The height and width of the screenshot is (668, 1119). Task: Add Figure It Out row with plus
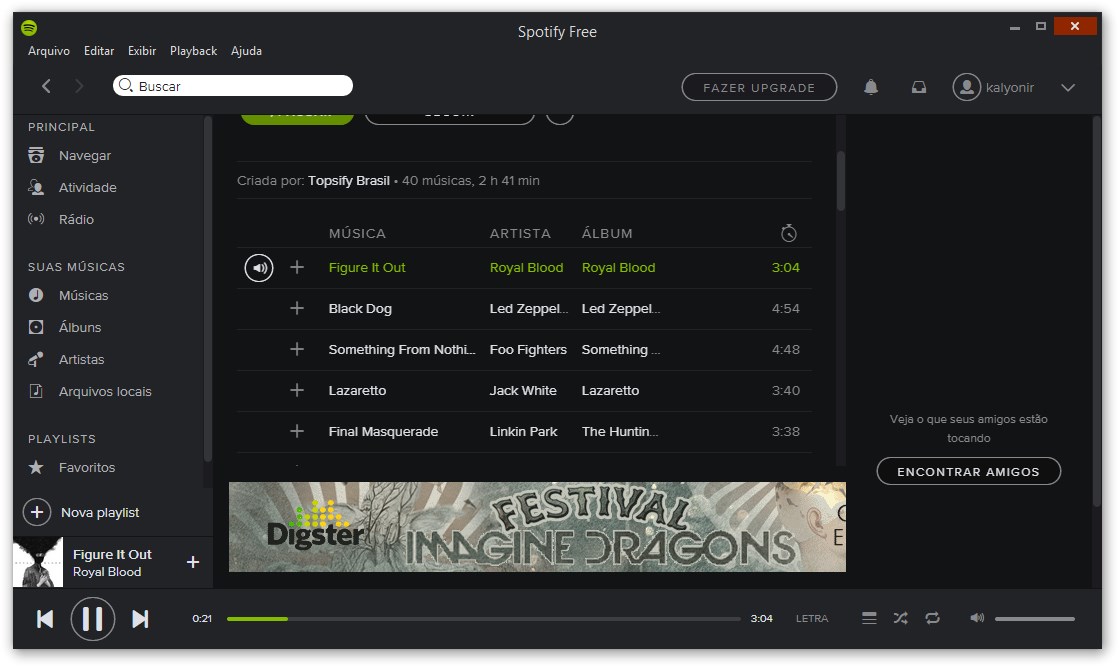(x=297, y=268)
